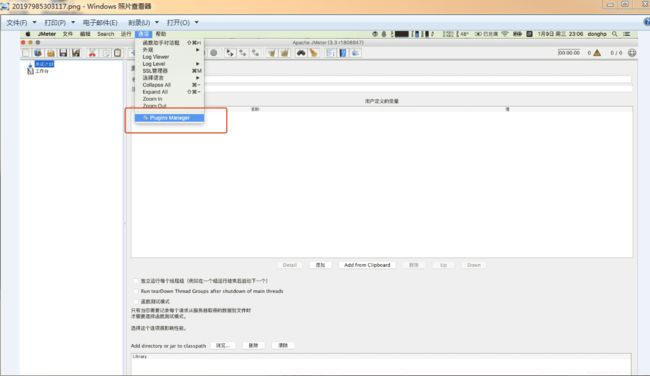Click the Shutdown round gray toolbar icon
This screenshot has width=650, height=376.
pos(214,53)
